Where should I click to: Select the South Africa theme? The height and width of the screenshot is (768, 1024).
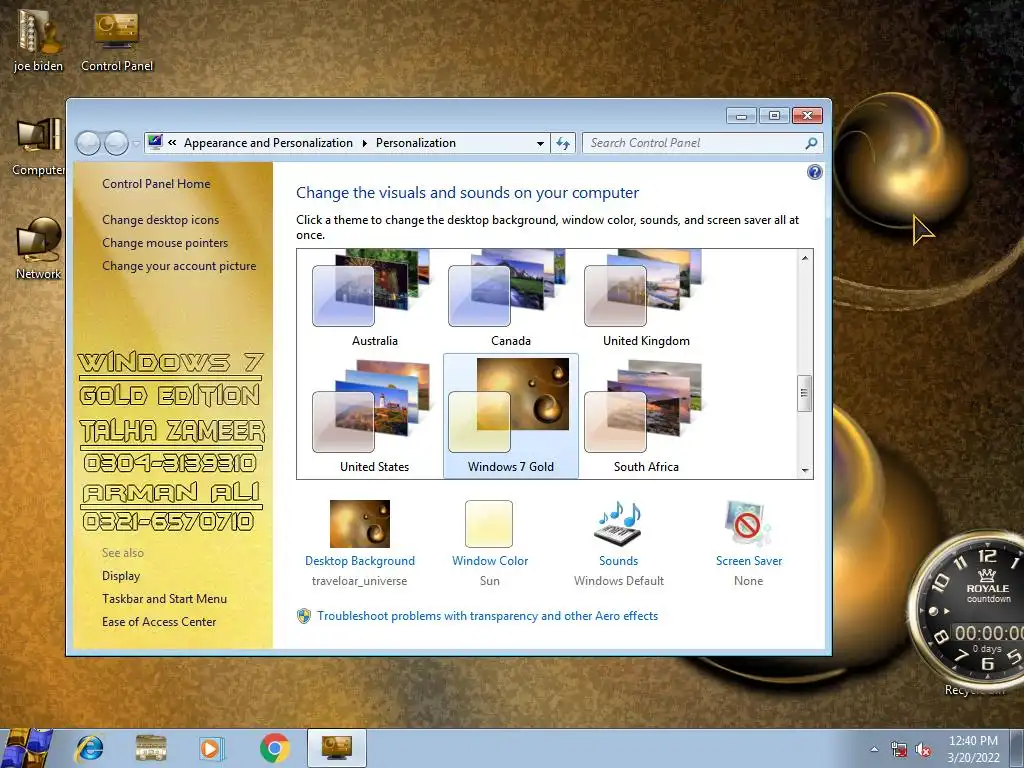[647, 416]
